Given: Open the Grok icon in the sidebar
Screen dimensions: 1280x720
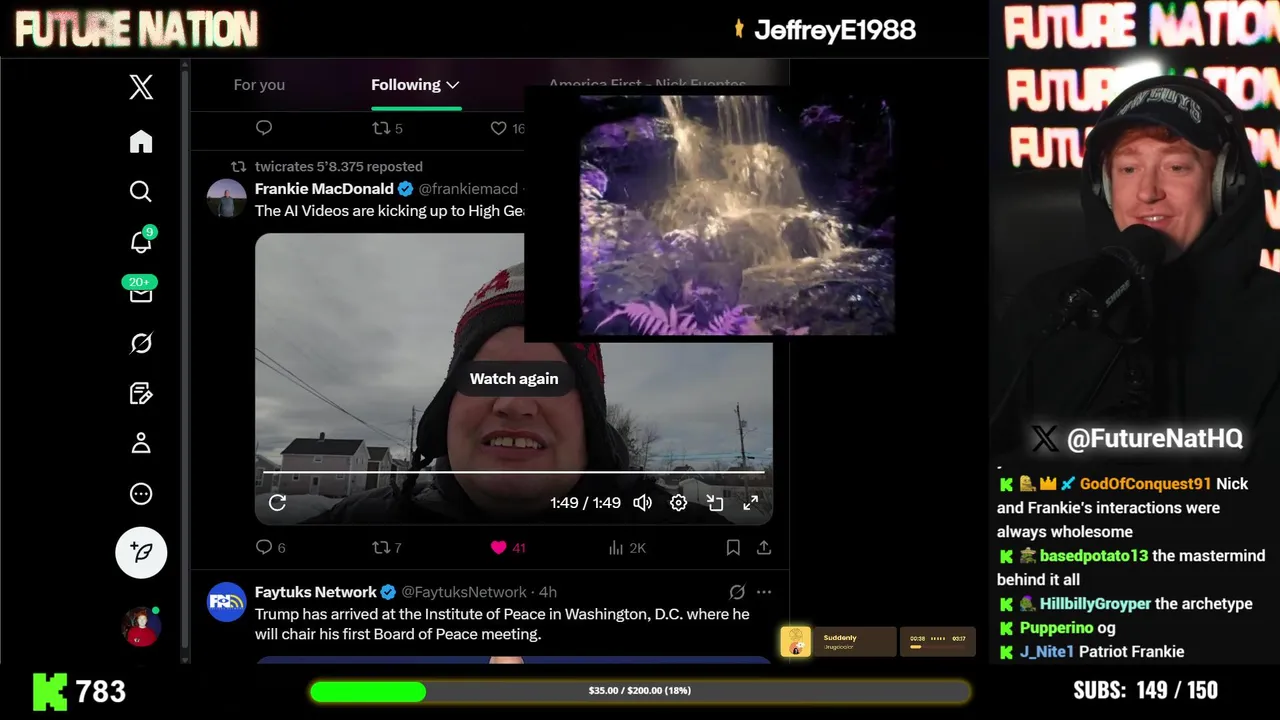Looking at the screenshot, I should [x=141, y=343].
